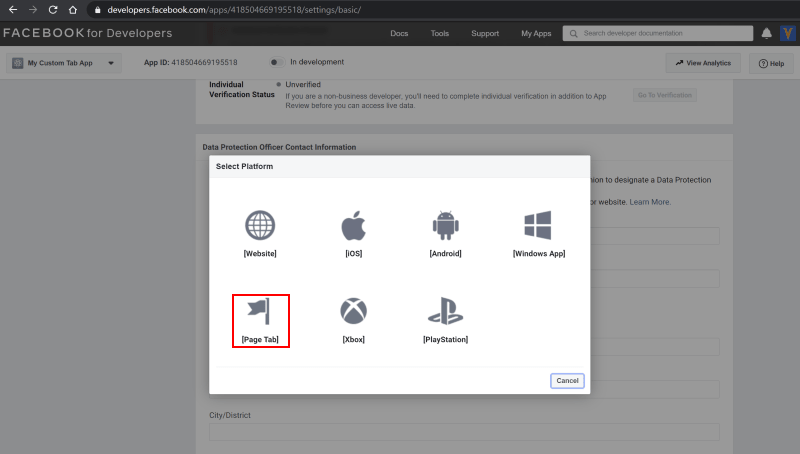Open the Support menu item
Screen dimensions: 800x454
point(485,33)
